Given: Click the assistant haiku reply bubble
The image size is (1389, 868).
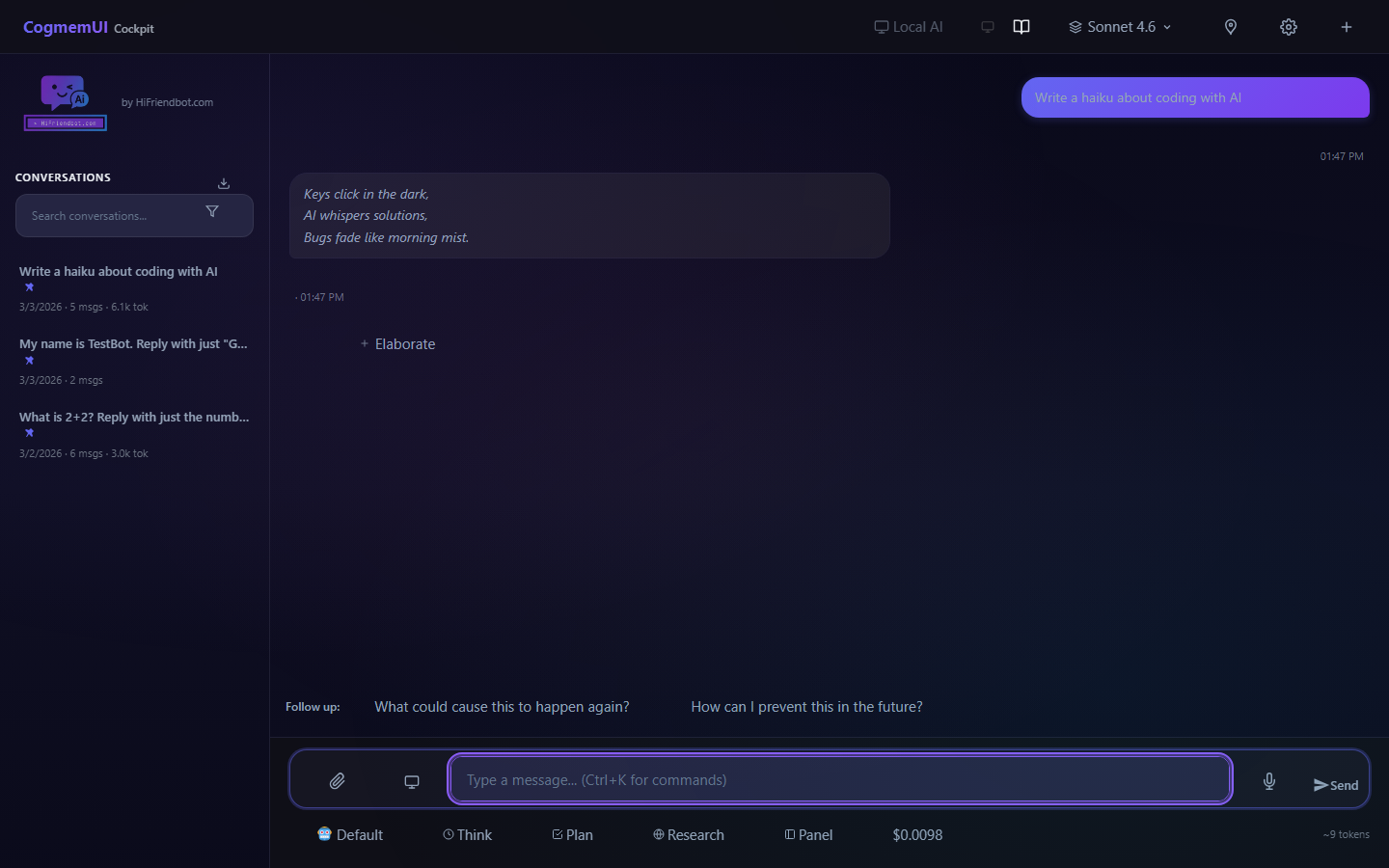Looking at the screenshot, I should pyautogui.click(x=589, y=216).
